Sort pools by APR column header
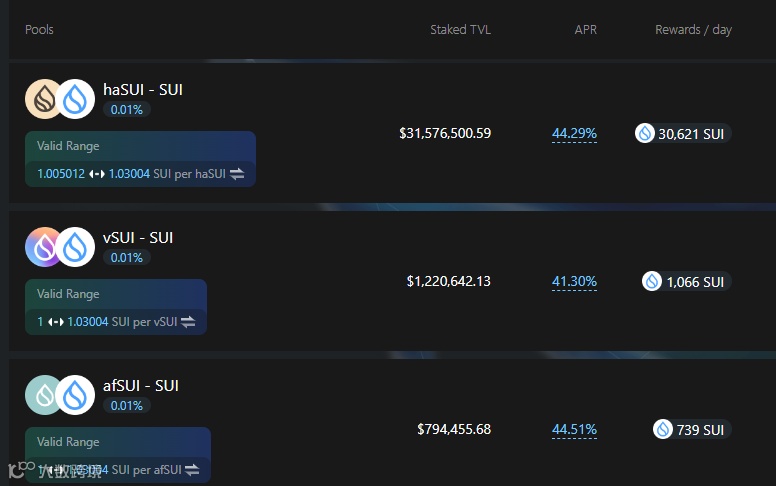The height and width of the screenshot is (486, 776). [x=585, y=30]
